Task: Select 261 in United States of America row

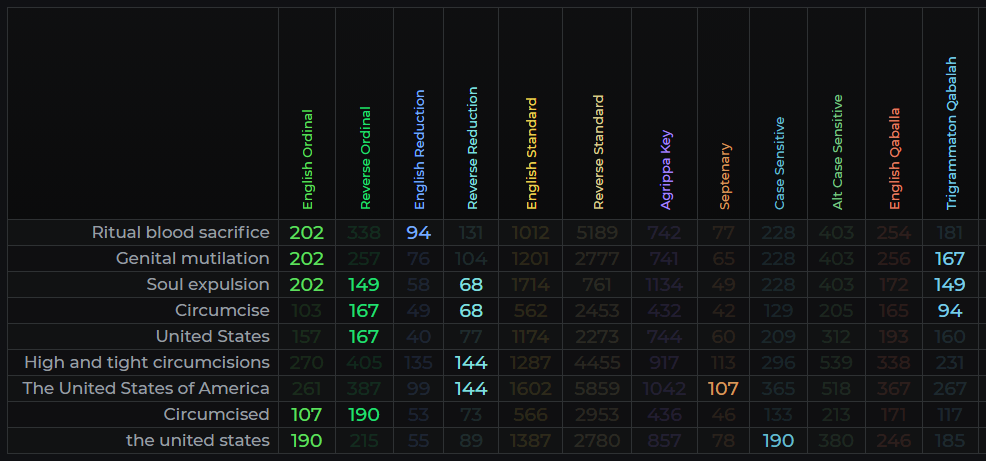Action: pos(307,389)
